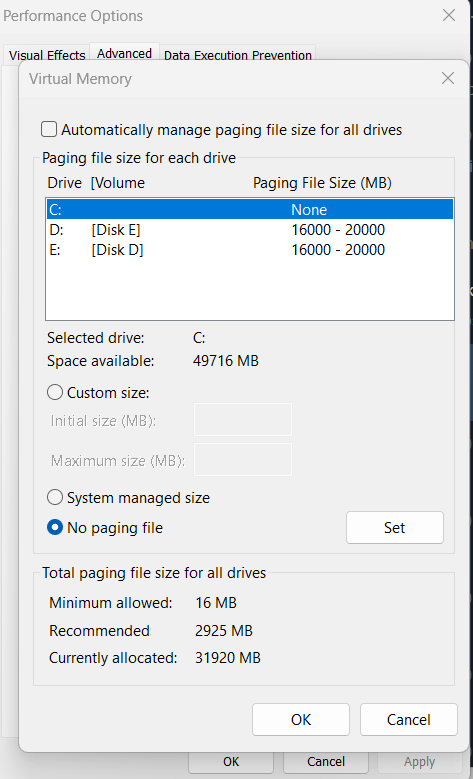This screenshot has width=473, height=779.
Task: Click Apply in Performance Options window
Action: [420, 762]
